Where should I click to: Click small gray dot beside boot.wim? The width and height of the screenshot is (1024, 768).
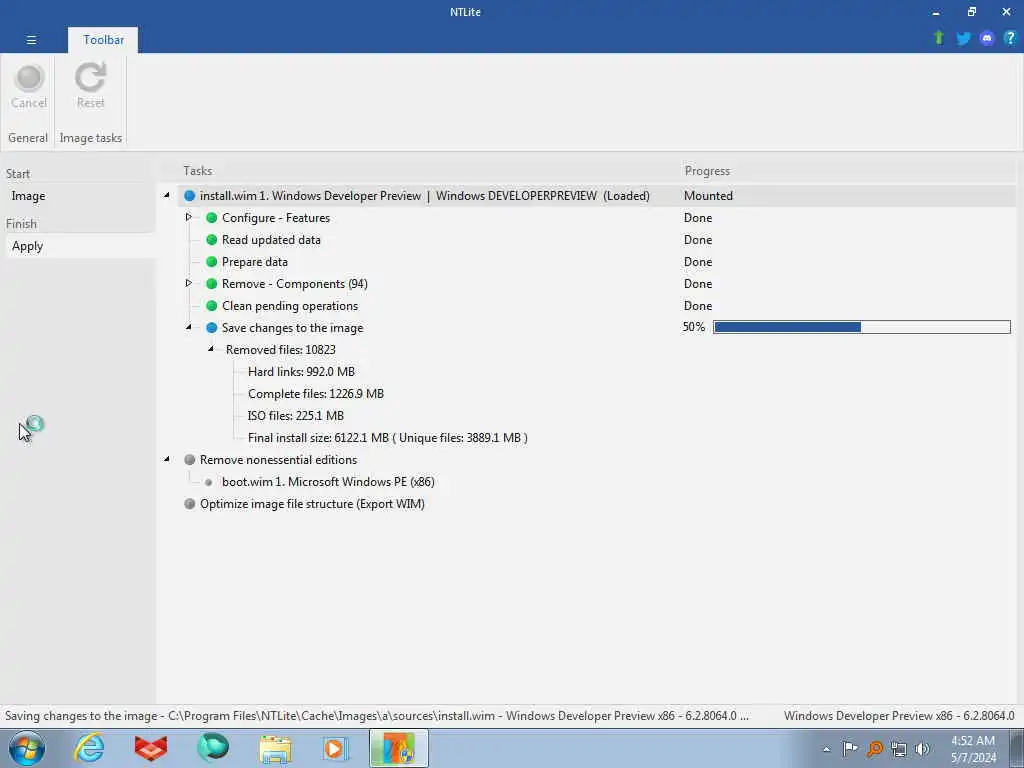208,483
